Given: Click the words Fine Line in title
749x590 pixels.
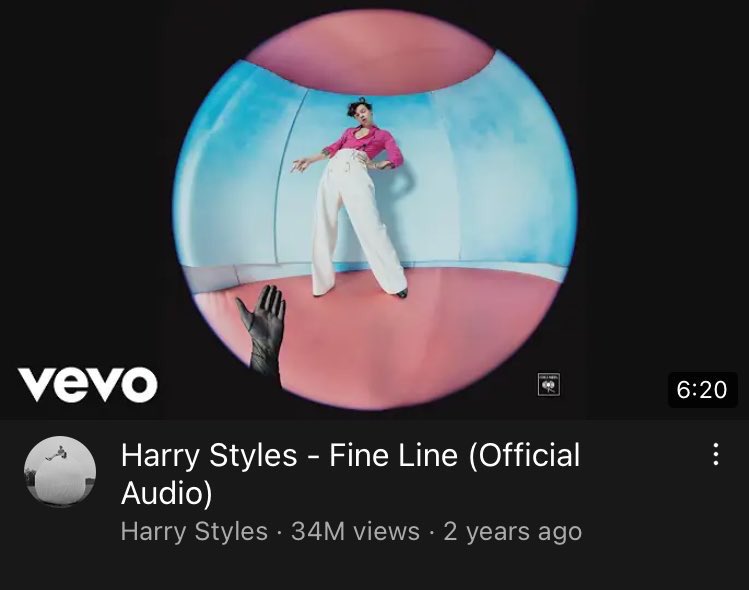Looking at the screenshot, I should pos(393,455).
